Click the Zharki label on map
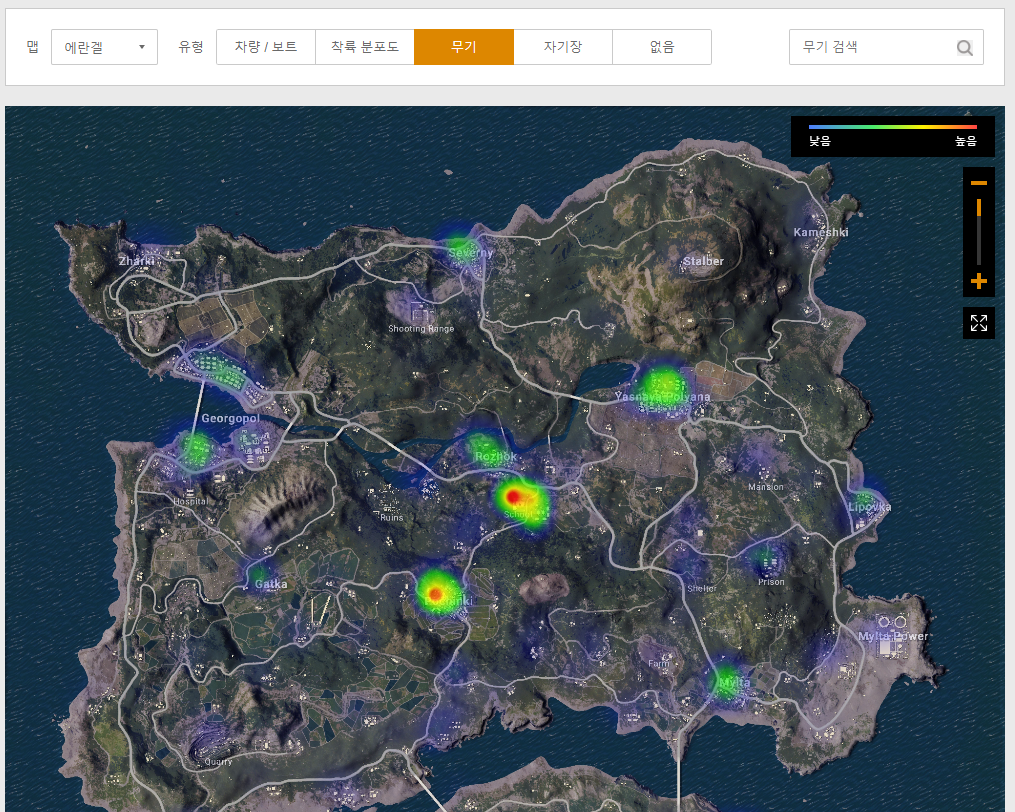Viewport: 1015px width, 812px height. click(137, 261)
